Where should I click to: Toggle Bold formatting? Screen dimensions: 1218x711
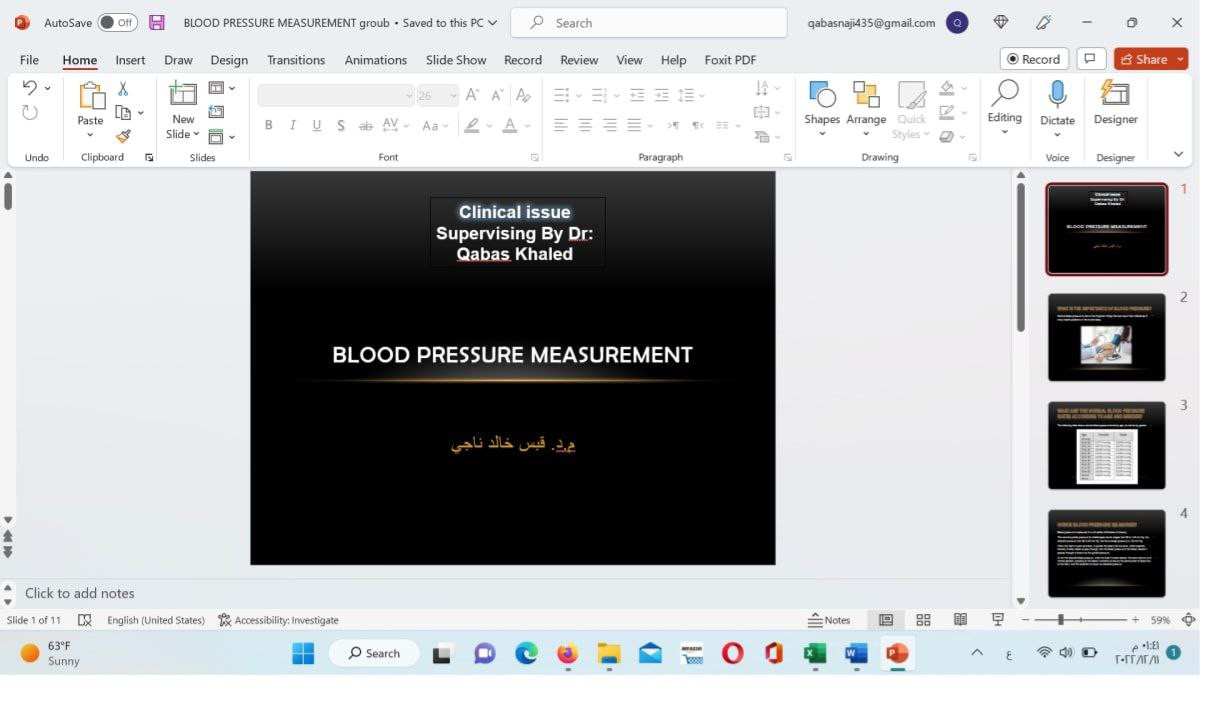(x=268, y=125)
